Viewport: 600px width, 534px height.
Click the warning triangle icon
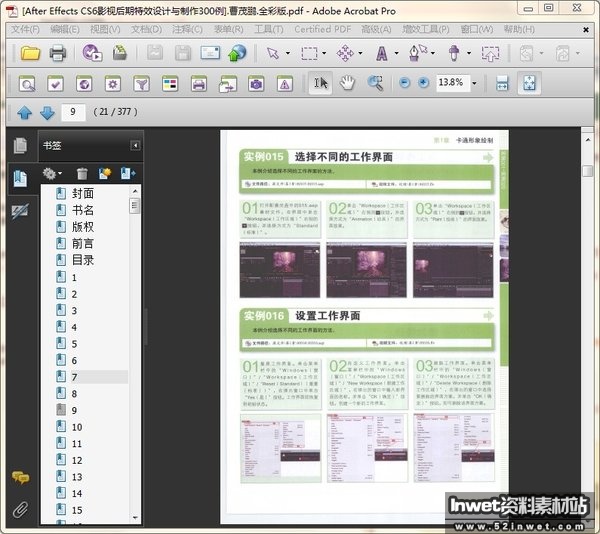pos(285,83)
